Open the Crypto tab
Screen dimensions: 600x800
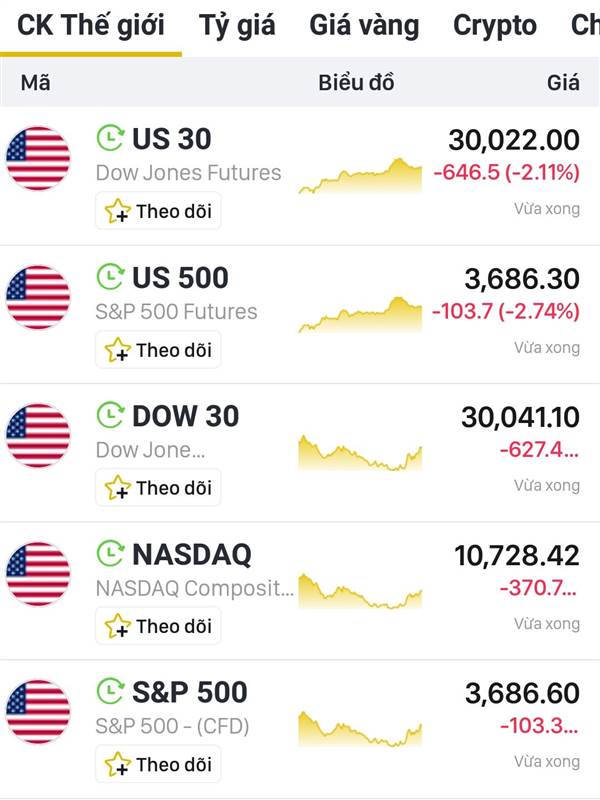[x=495, y=26]
